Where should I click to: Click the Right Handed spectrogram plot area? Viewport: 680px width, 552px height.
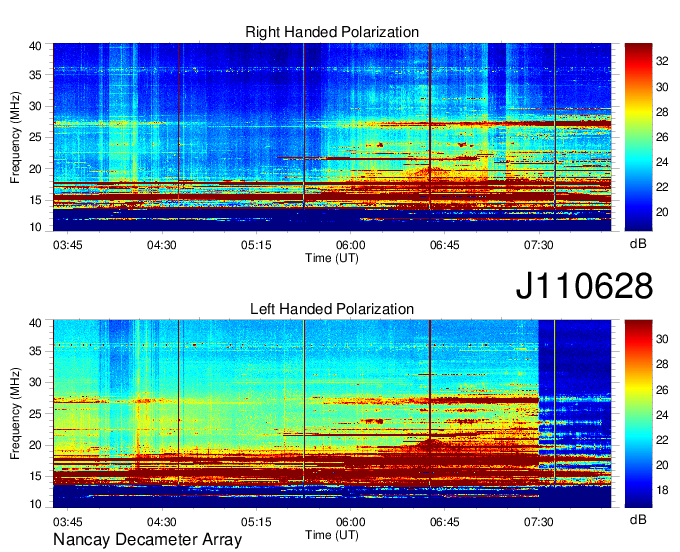click(x=332, y=137)
